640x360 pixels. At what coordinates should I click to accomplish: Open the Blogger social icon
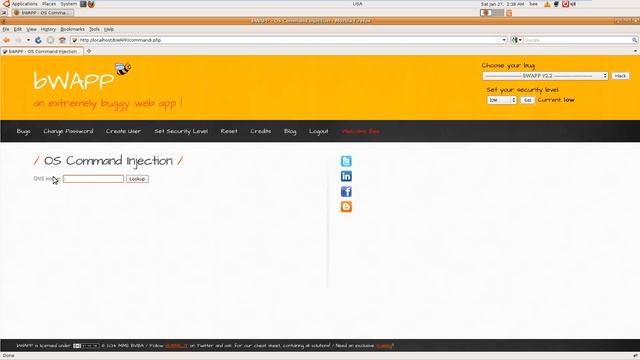point(346,207)
